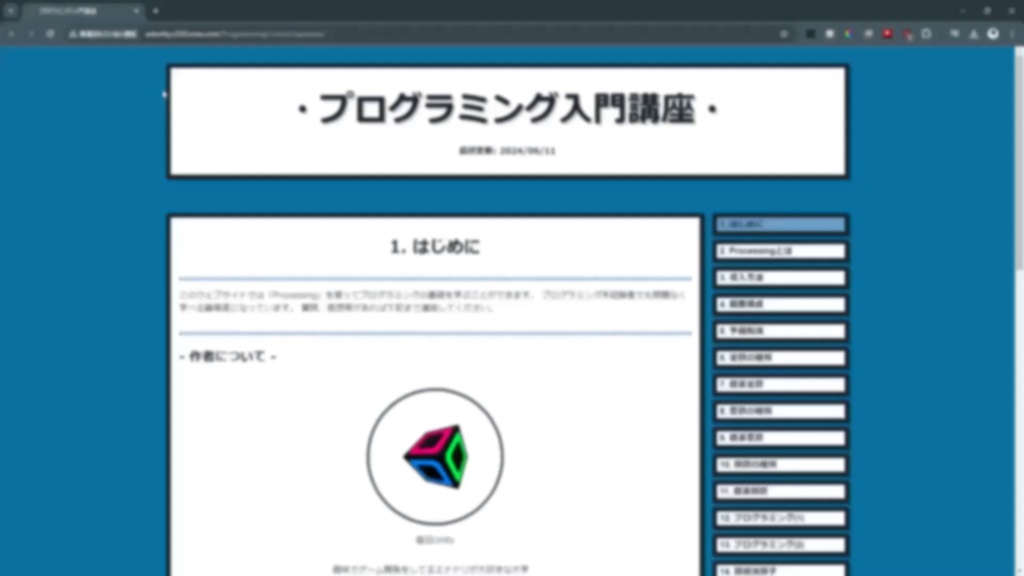Image resolution: width=1024 pixels, height=576 pixels.
Task: Go to sidebar chapter number 4
Action: (x=780, y=304)
